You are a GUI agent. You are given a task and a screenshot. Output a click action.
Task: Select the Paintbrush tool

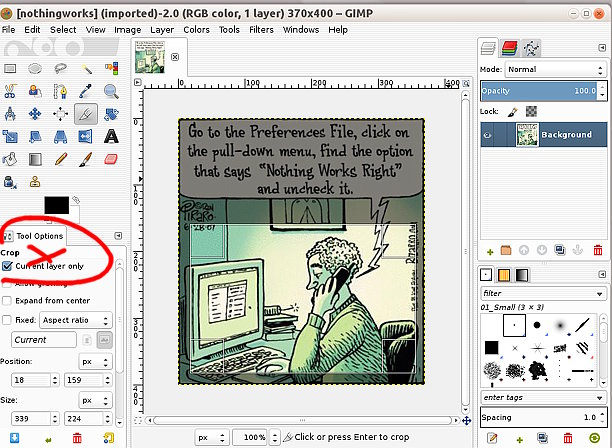pyautogui.click(x=86, y=159)
